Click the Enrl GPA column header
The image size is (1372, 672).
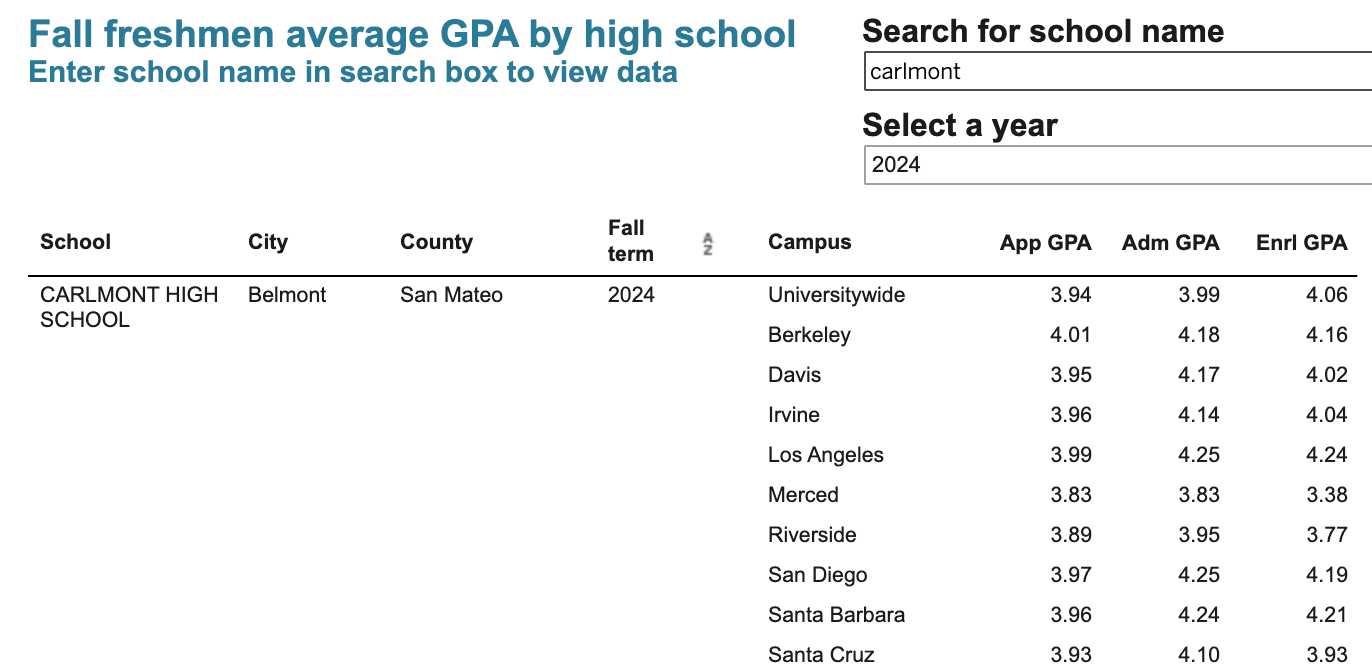[1301, 242]
